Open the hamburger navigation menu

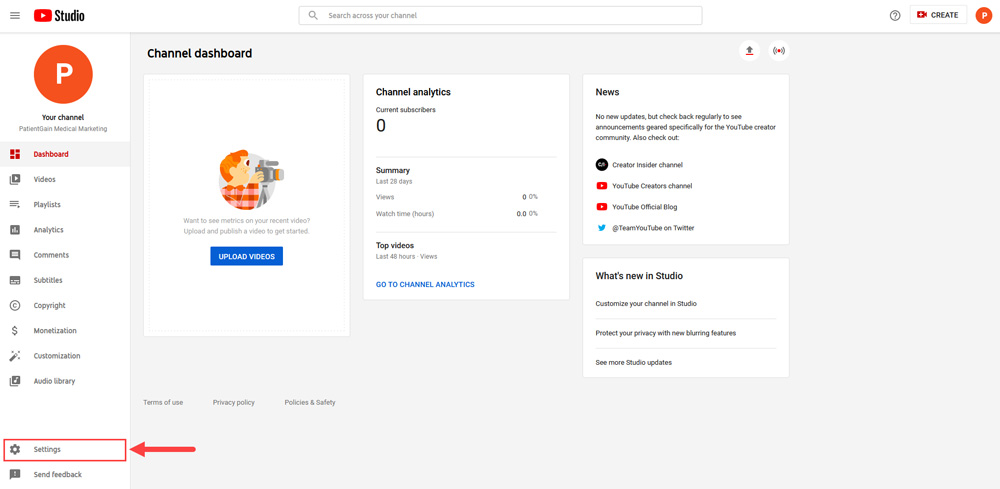click(x=15, y=15)
